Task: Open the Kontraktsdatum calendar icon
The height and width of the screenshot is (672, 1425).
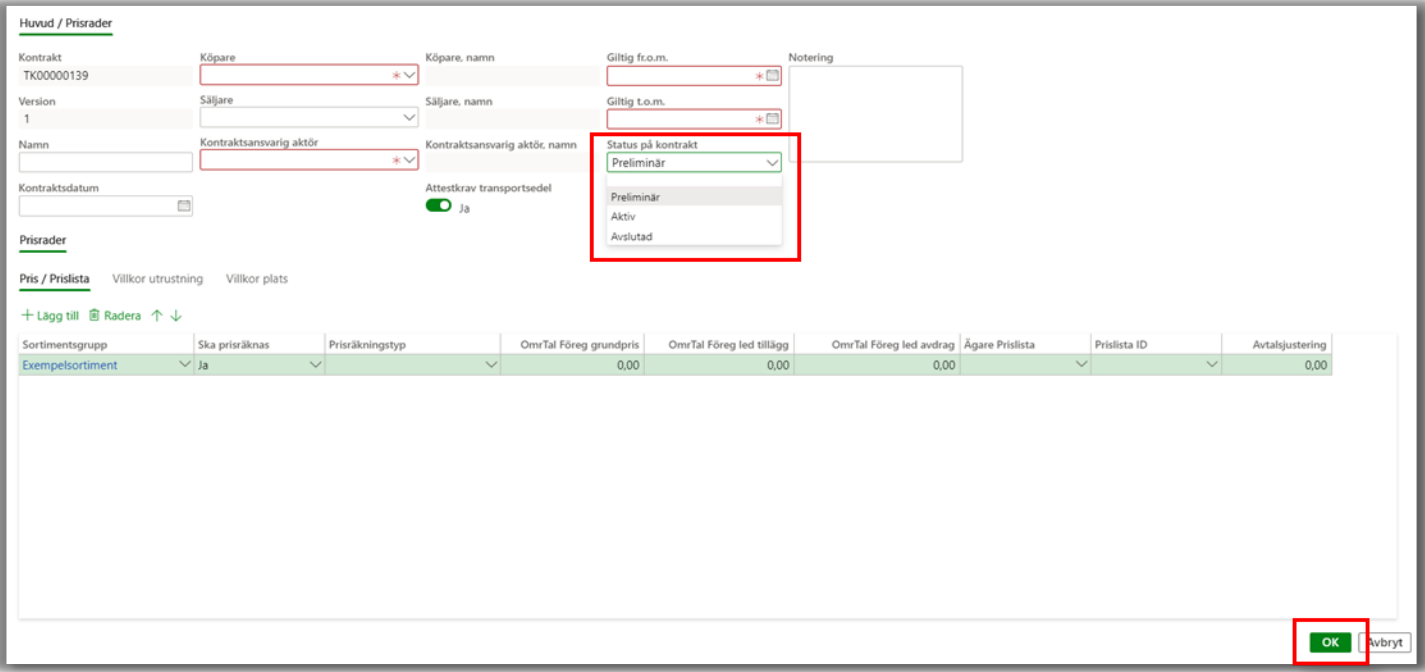Action: pyautogui.click(x=183, y=206)
